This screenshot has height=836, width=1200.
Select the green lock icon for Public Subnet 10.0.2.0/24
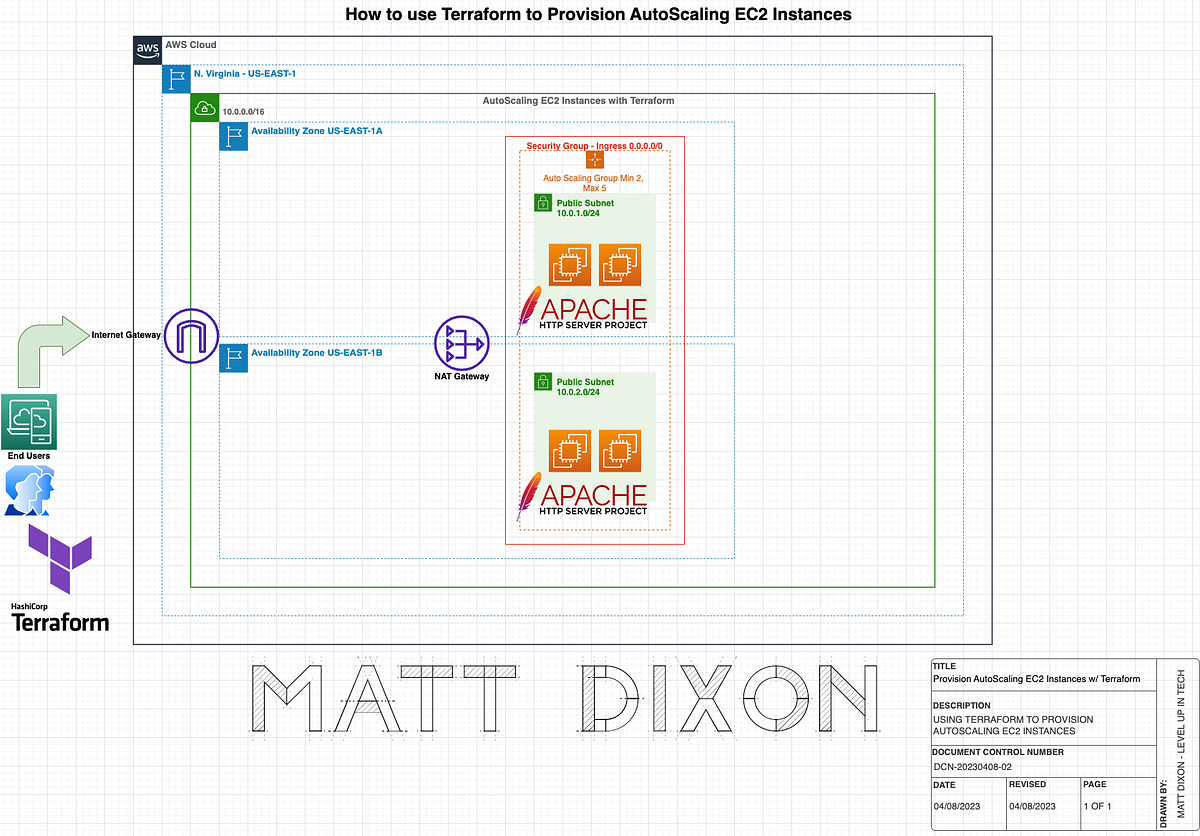click(542, 382)
